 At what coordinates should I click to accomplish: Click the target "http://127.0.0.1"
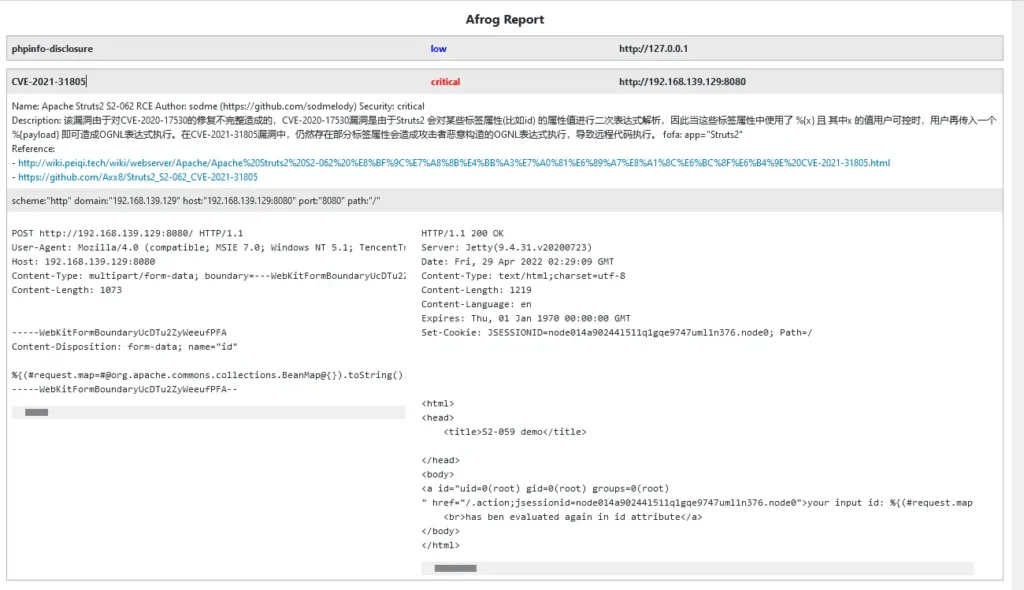[653, 48]
